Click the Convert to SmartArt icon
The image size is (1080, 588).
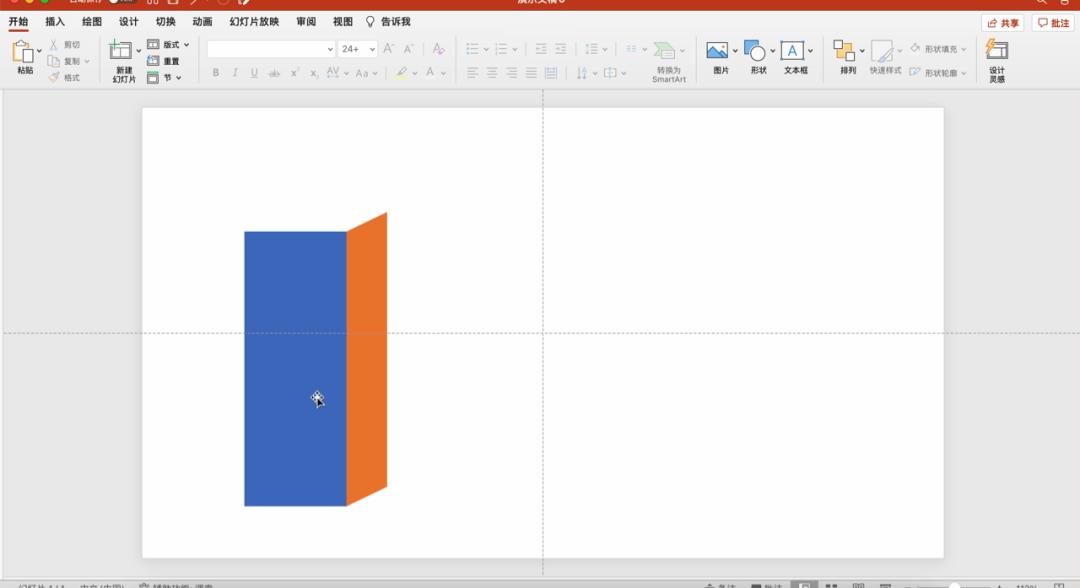click(x=666, y=51)
